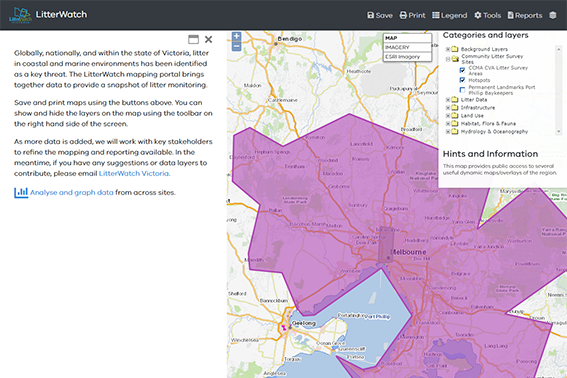Zoom in the map with plus button
Image resolution: width=567 pixels, height=378 pixels.
(236, 36)
